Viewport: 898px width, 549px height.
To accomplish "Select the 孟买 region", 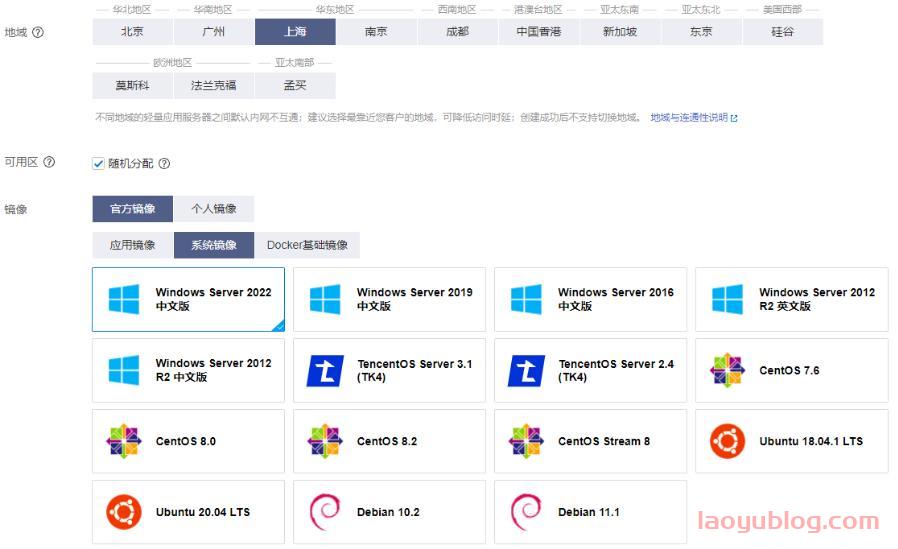I will [x=295, y=85].
